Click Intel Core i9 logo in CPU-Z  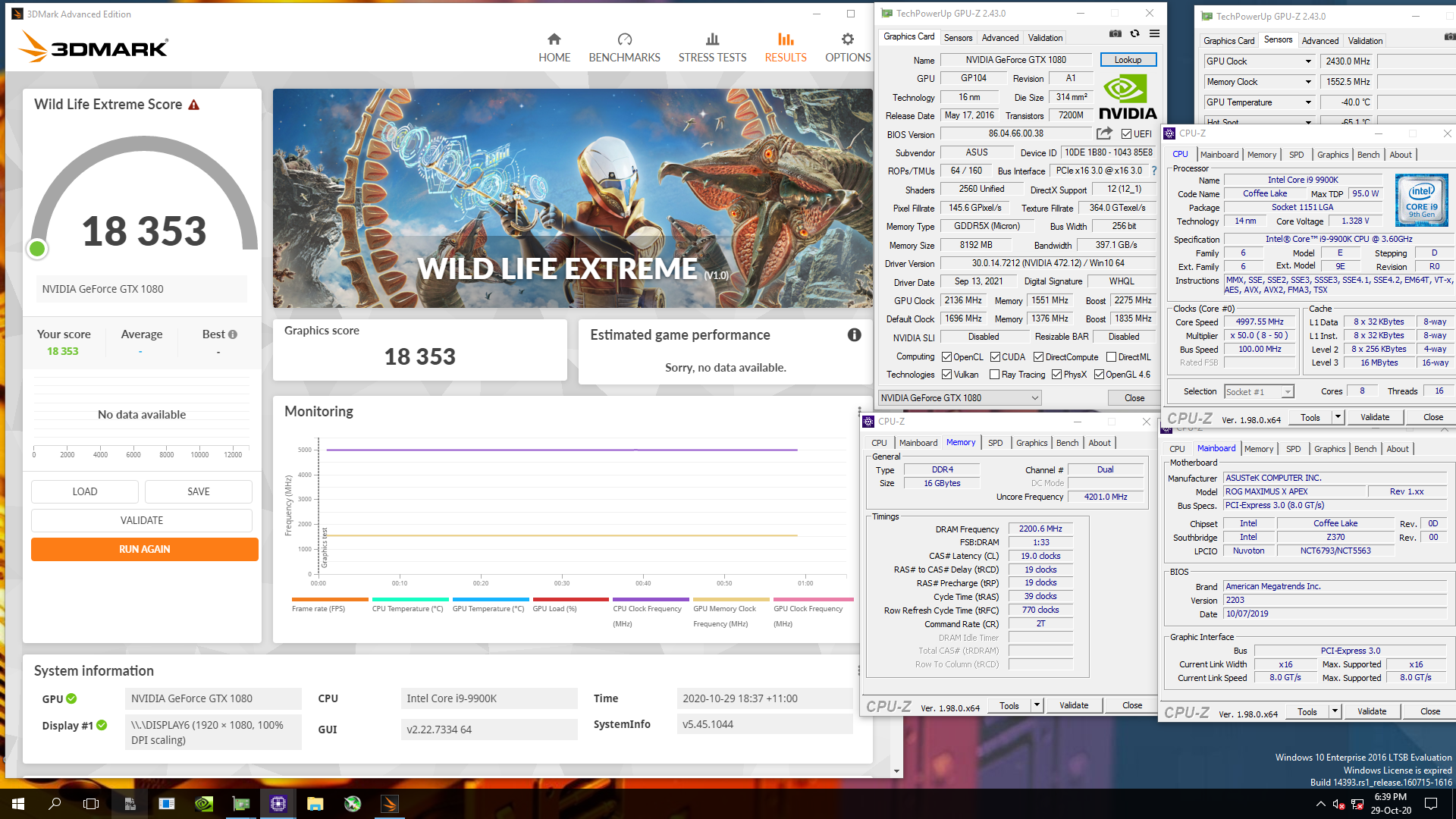tap(1421, 200)
